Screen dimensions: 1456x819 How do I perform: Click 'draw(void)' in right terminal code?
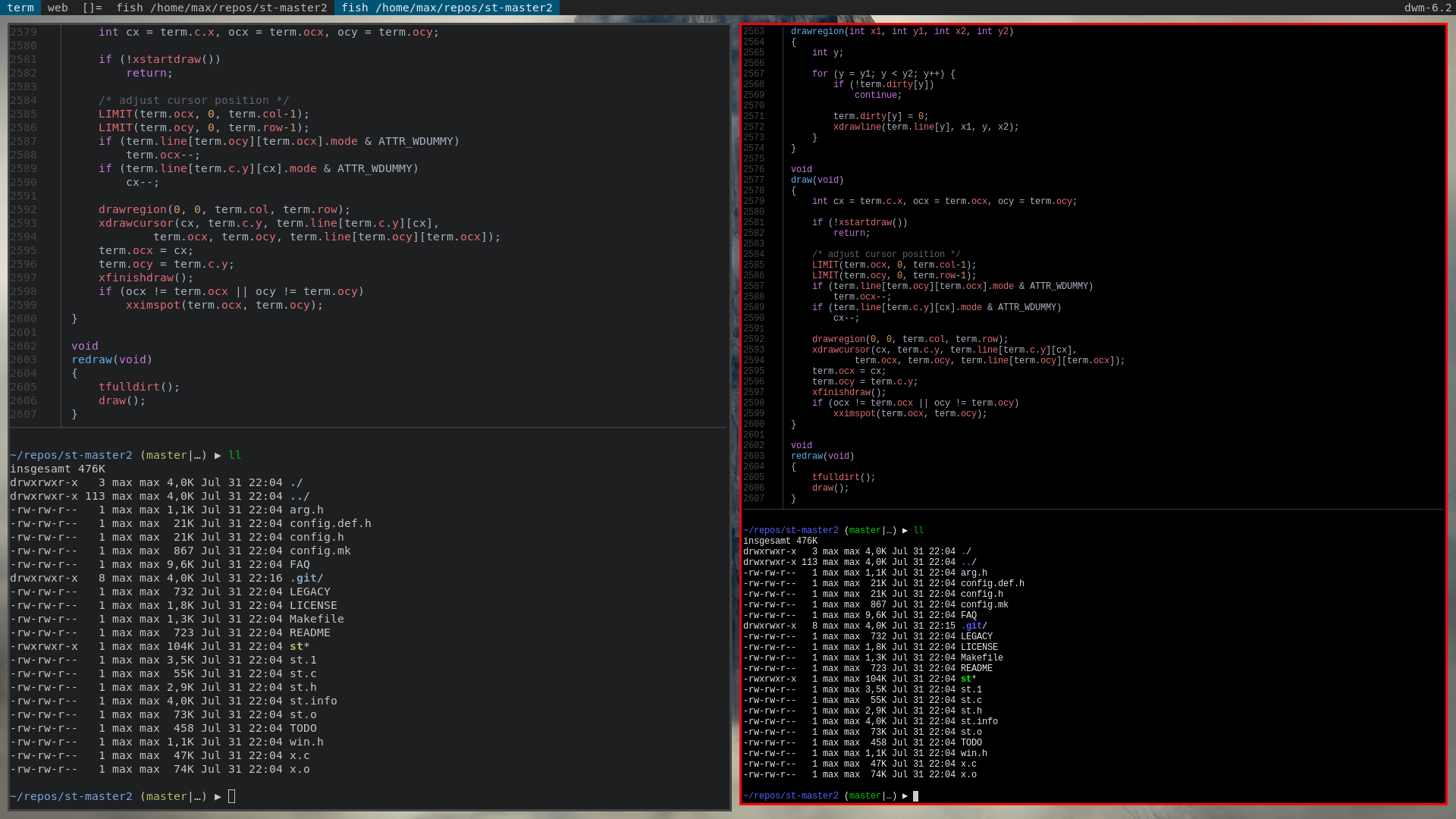817,180
